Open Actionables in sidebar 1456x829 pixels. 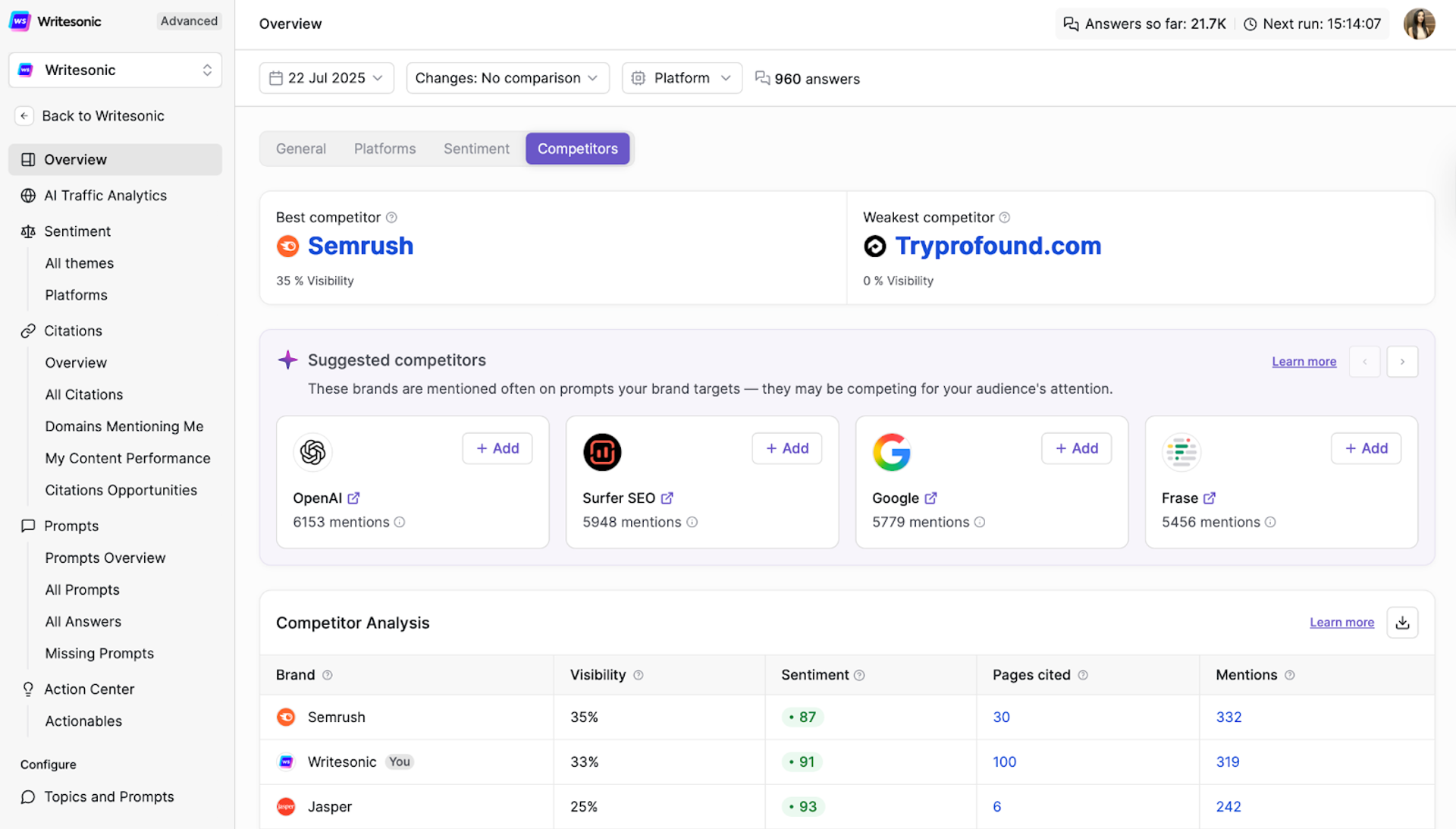tap(83, 721)
